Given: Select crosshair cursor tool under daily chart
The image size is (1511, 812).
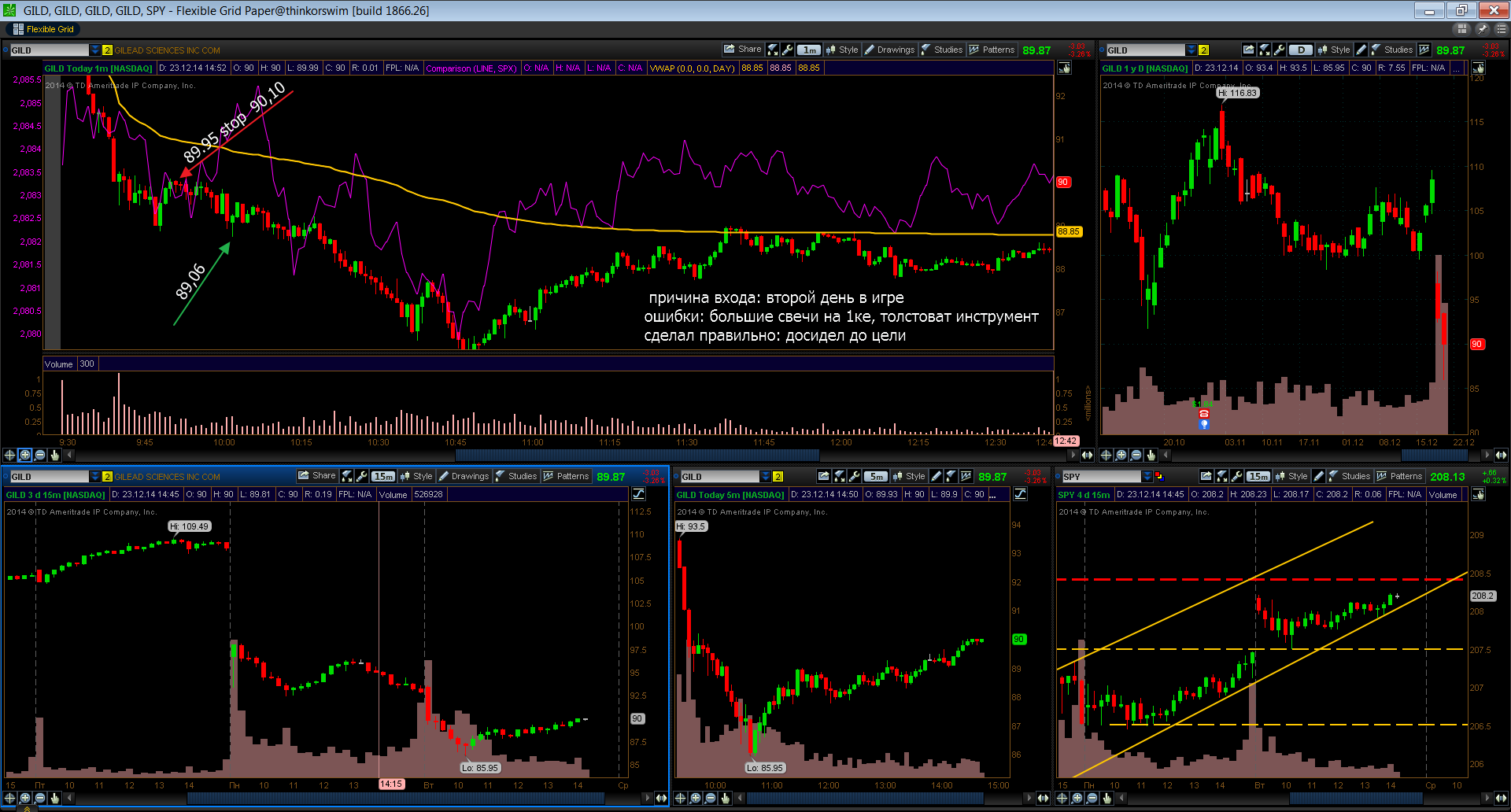Looking at the screenshot, I should [1106, 455].
